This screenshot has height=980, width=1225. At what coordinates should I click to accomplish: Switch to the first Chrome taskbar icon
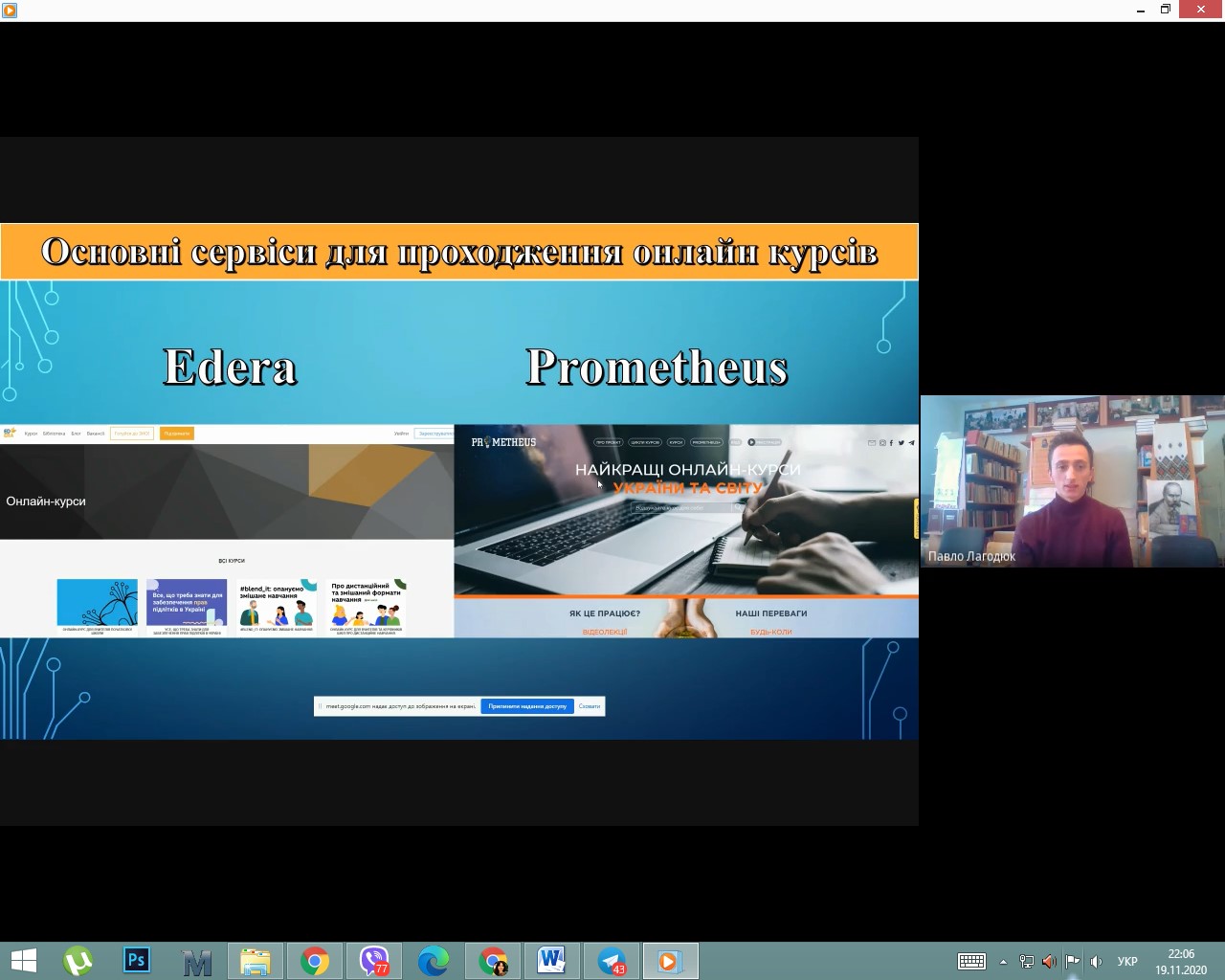315,961
